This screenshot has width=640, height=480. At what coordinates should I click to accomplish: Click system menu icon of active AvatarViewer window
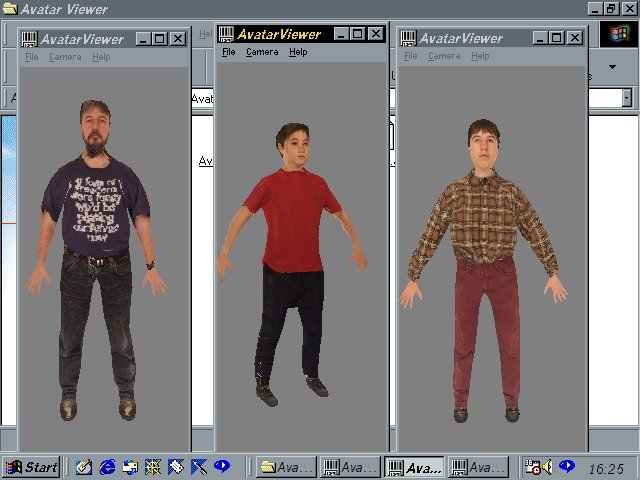[227, 34]
